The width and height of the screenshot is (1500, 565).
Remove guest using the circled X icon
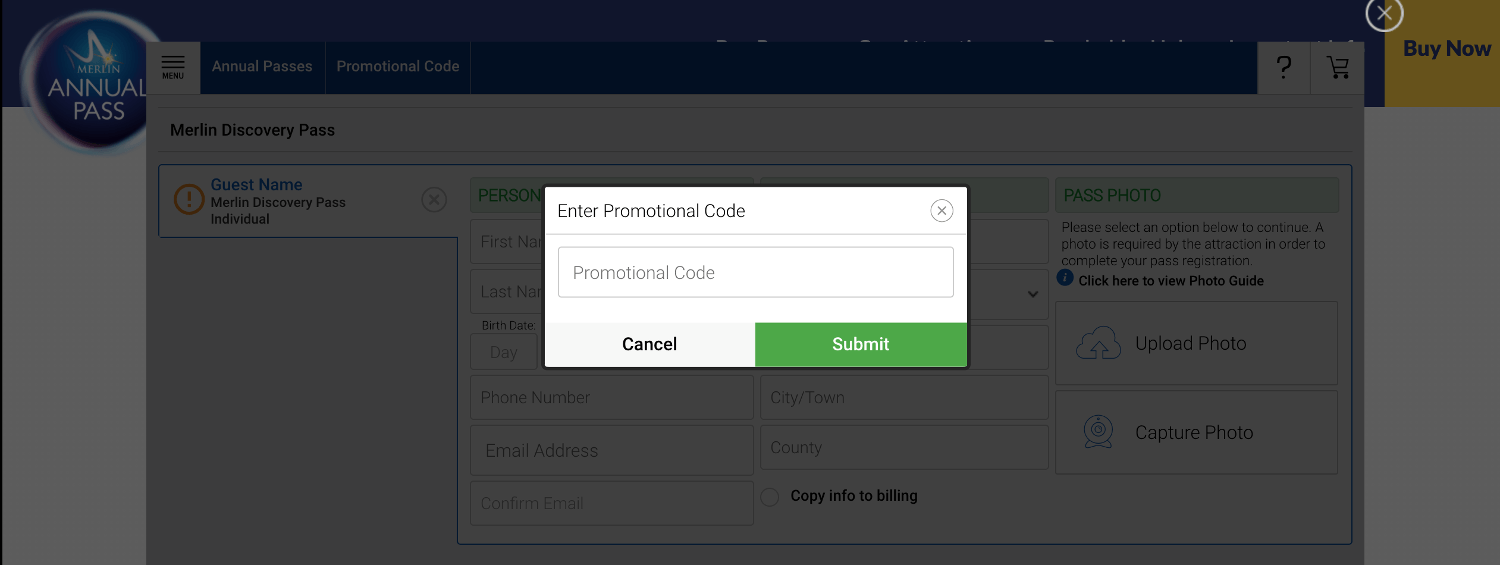[433, 200]
